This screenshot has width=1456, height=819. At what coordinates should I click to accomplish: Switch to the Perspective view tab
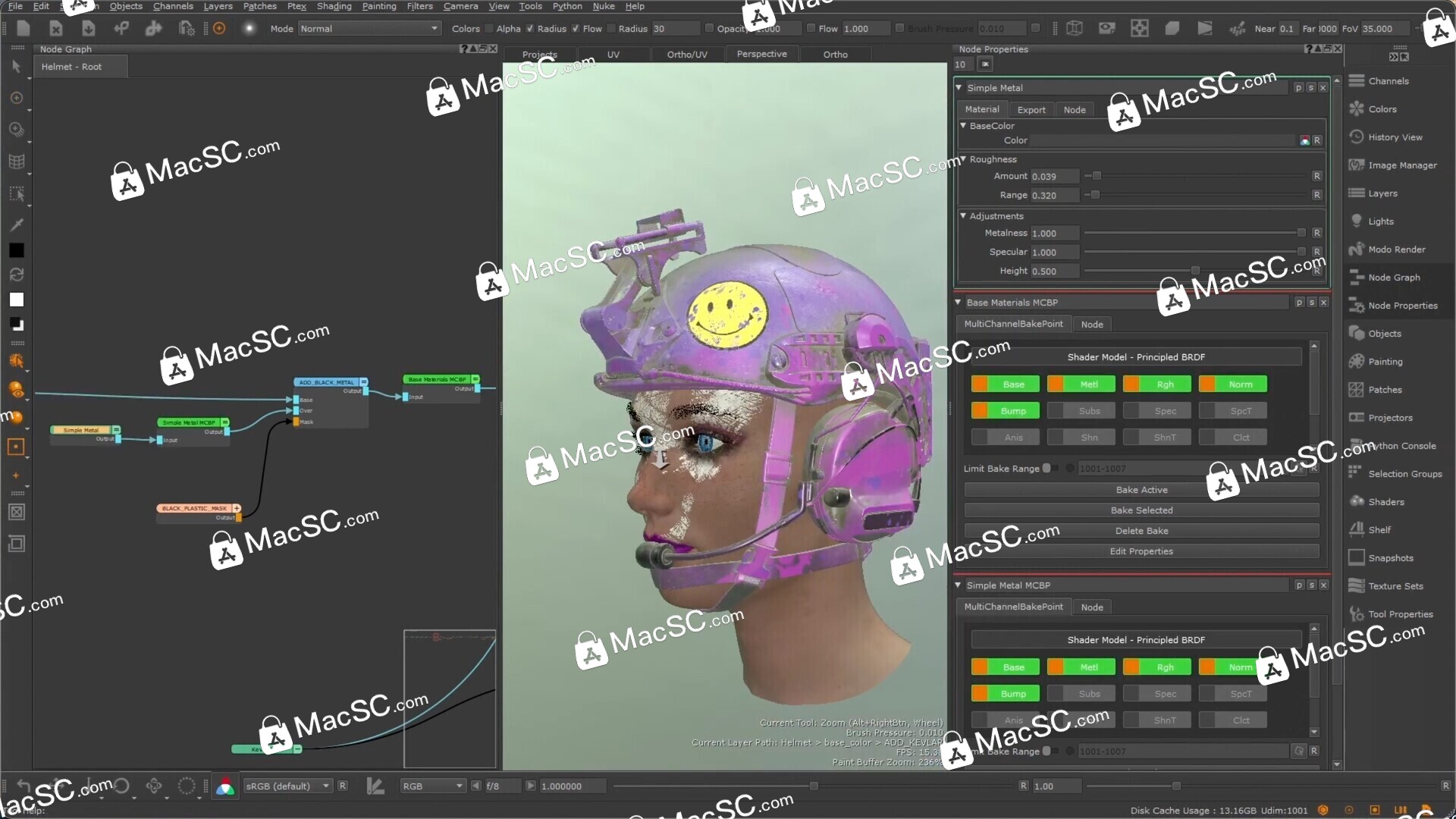(762, 54)
